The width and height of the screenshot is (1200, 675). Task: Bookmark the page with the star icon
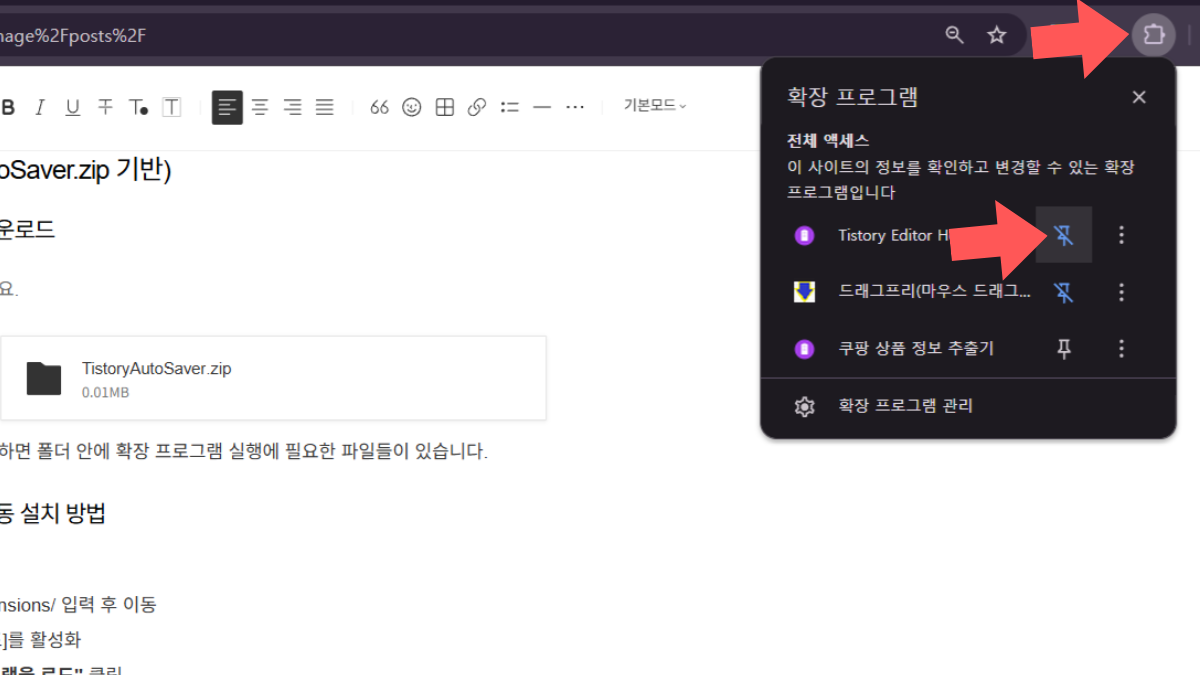tap(996, 34)
